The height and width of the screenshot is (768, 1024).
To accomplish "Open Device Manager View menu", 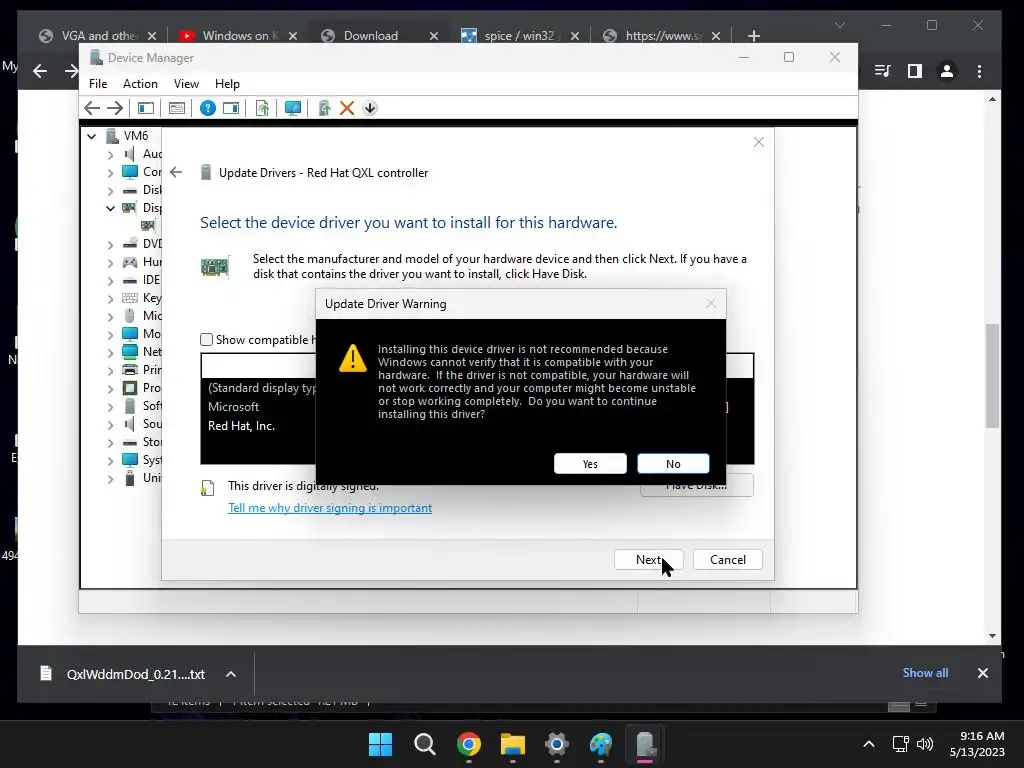I will click(186, 84).
